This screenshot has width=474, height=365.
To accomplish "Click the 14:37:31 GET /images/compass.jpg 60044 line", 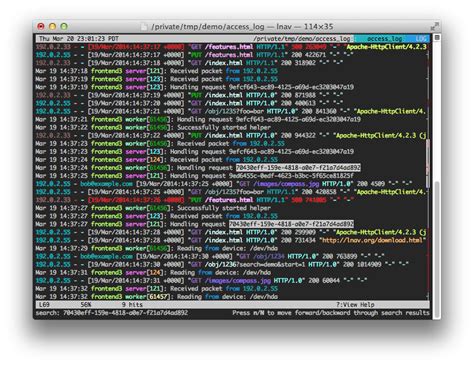I will coord(201,280).
